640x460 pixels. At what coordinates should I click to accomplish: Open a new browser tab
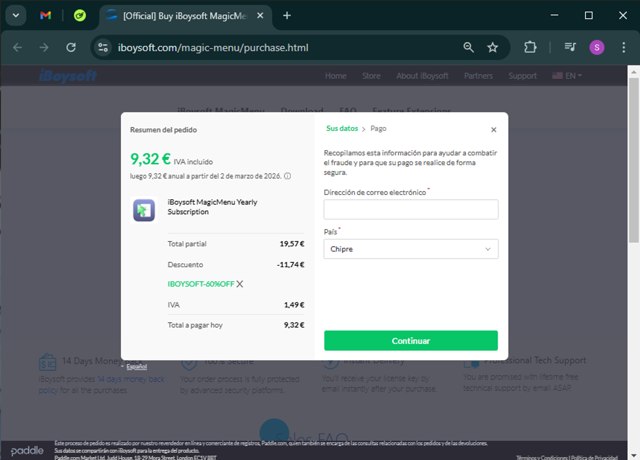coord(287,16)
